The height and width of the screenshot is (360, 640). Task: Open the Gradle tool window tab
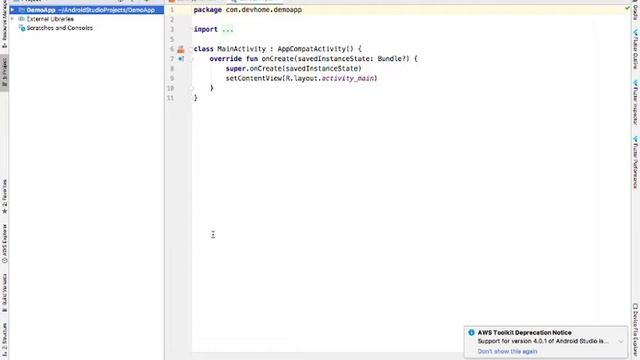(635, 11)
